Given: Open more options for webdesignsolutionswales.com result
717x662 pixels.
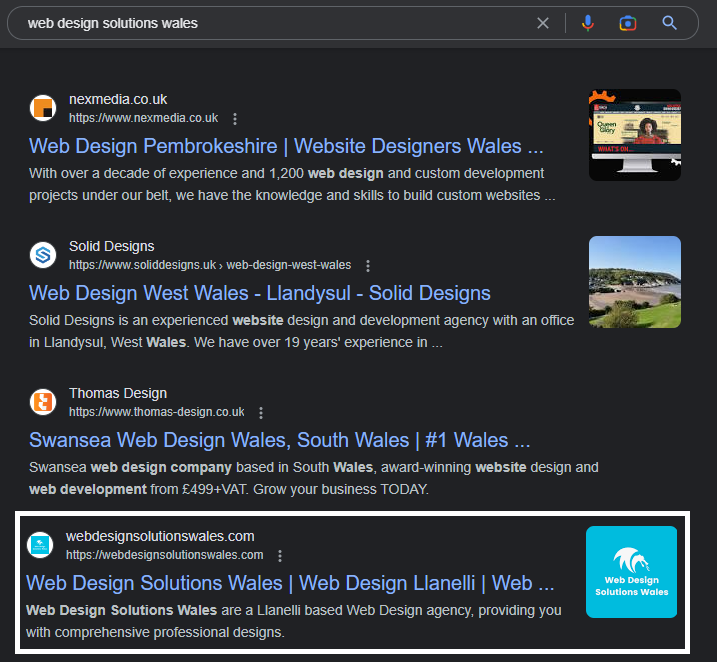Looking at the screenshot, I should [x=280, y=556].
